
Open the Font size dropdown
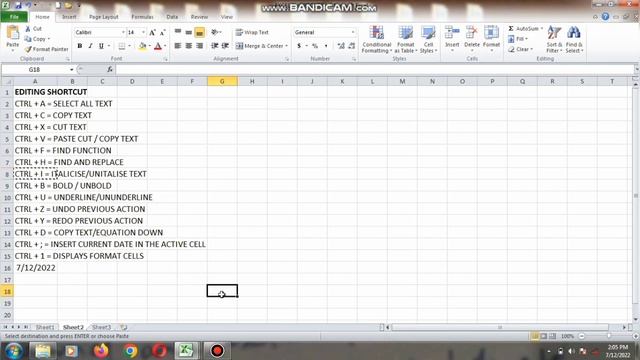tap(143, 32)
